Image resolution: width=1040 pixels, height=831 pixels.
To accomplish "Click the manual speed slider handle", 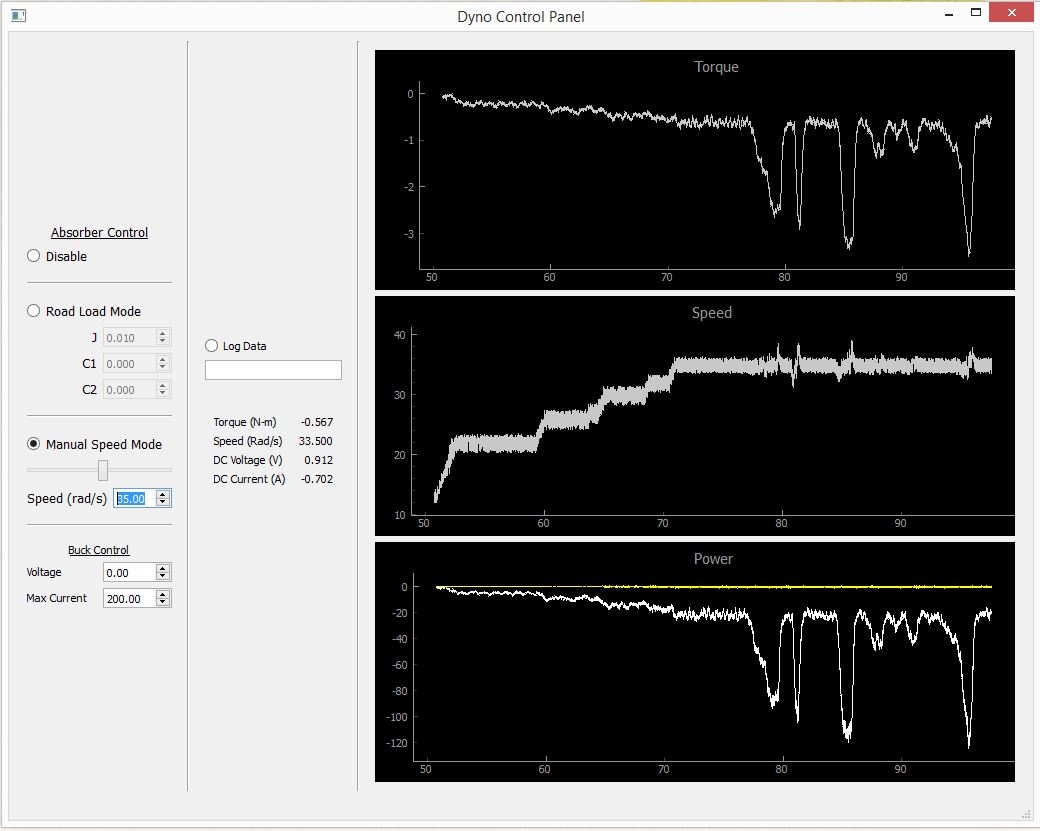I will coord(103,470).
